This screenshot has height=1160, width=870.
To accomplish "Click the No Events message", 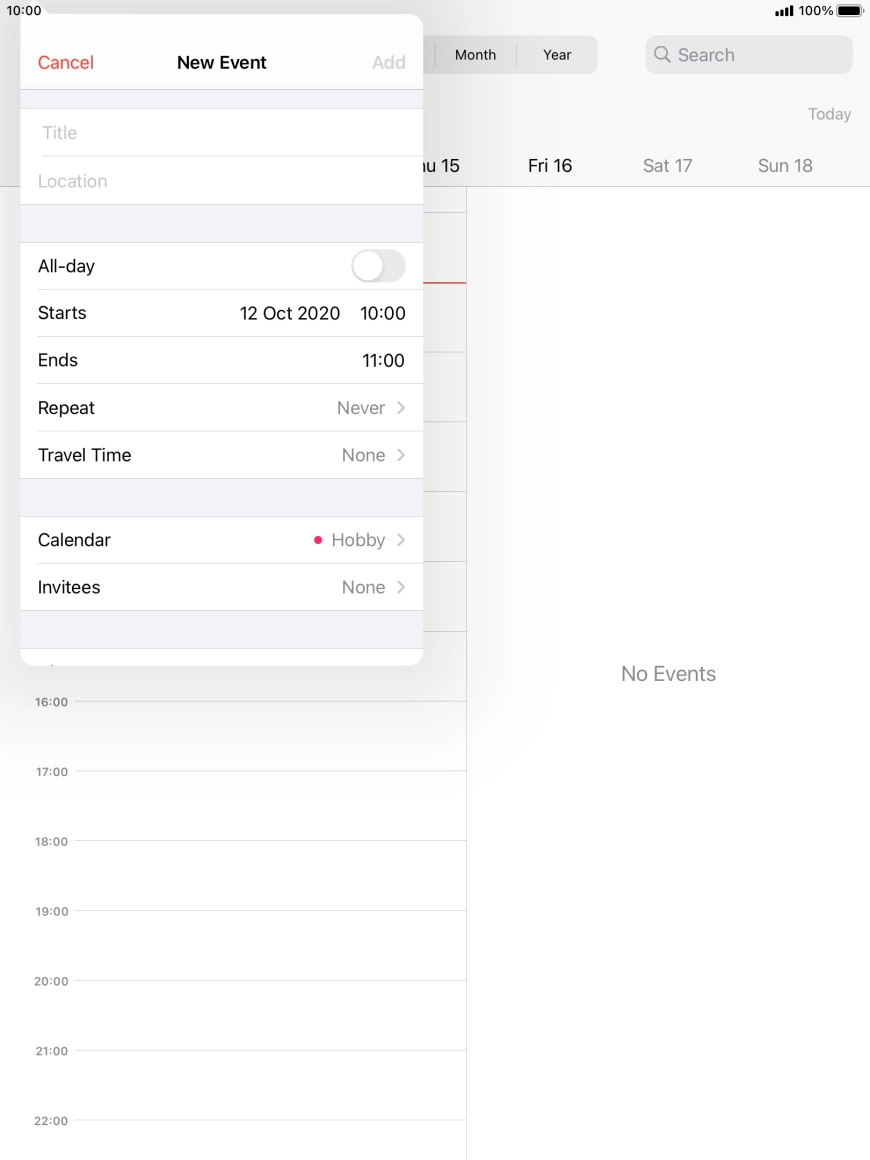I will 668,674.
